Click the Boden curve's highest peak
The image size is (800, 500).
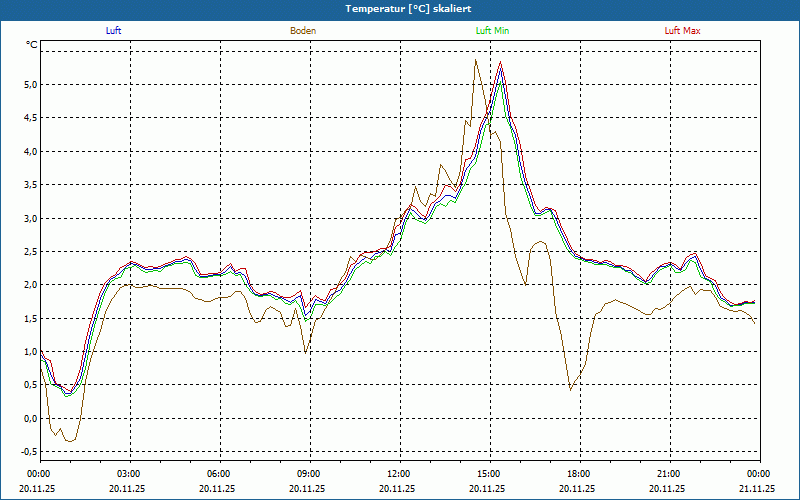476,60
